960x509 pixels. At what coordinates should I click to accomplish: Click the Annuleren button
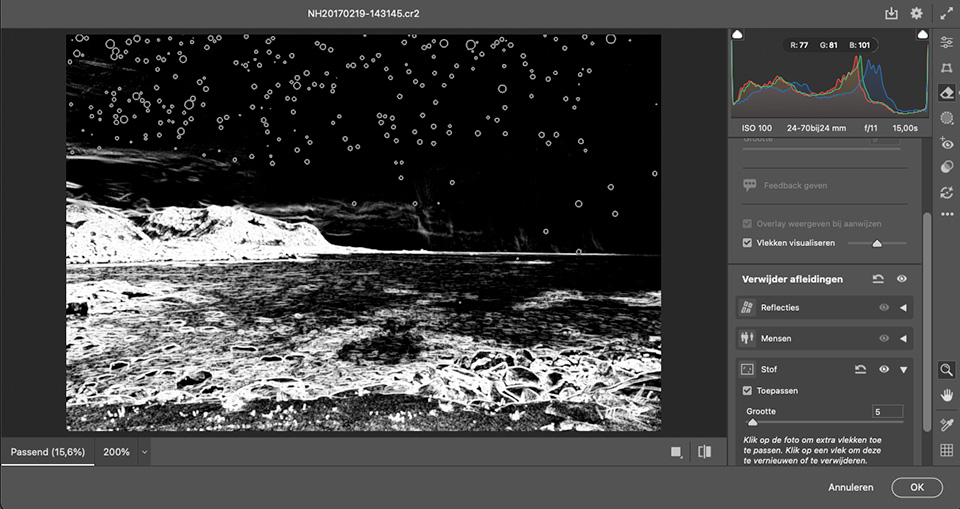[850, 487]
